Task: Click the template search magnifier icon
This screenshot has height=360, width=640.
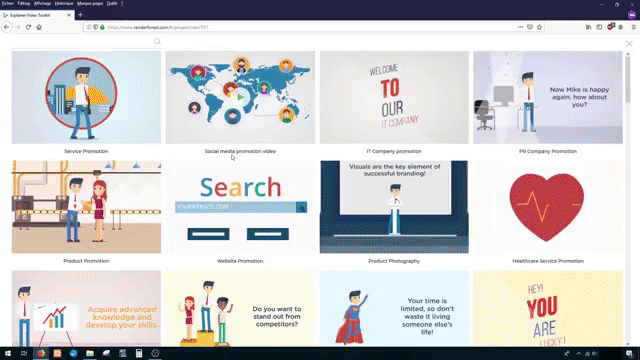Action: point(157,42)
